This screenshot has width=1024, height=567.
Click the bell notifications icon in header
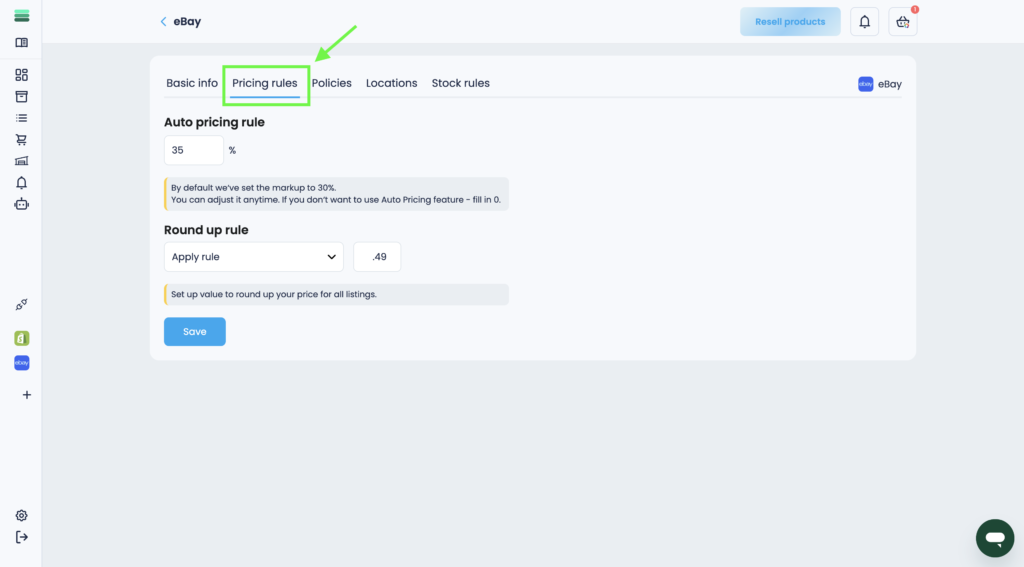(865, 22)
